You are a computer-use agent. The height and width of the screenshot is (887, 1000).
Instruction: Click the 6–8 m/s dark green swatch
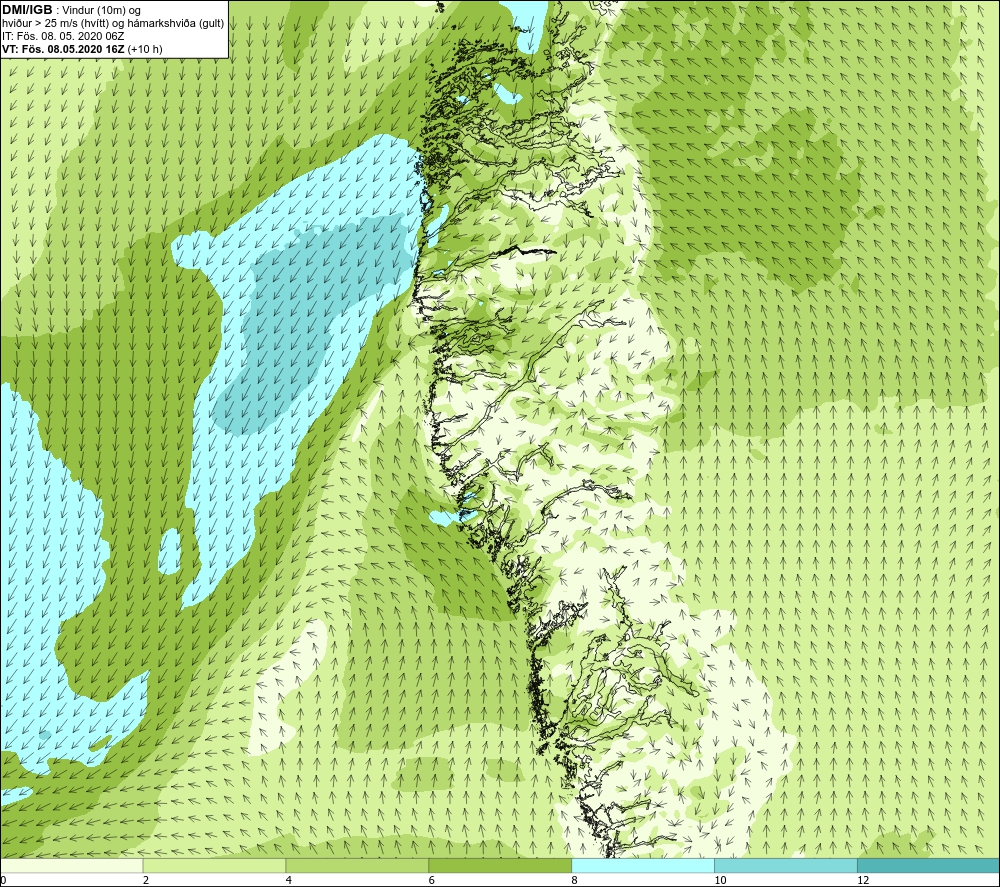pos(500,866)
